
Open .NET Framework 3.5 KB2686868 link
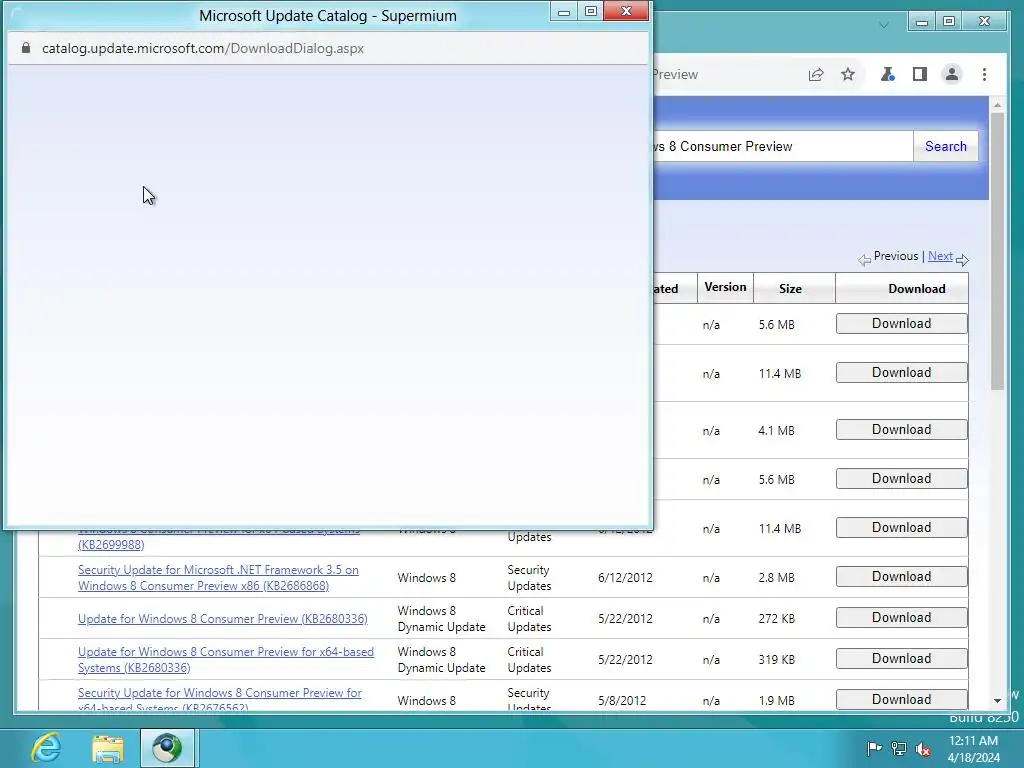click(218, 578)
